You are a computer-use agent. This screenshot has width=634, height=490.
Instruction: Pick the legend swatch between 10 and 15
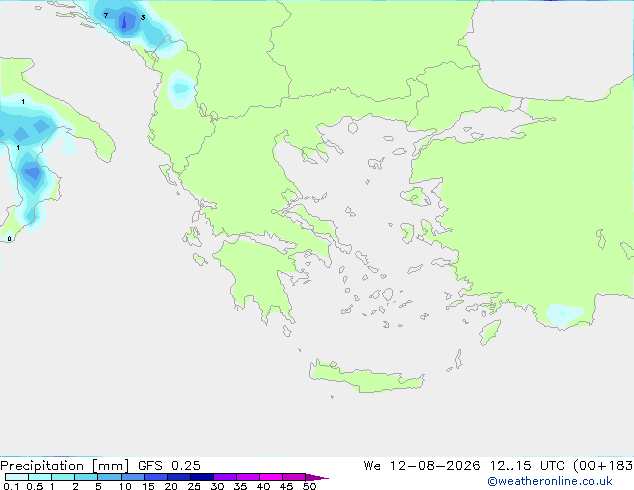[x=133, y=477]
